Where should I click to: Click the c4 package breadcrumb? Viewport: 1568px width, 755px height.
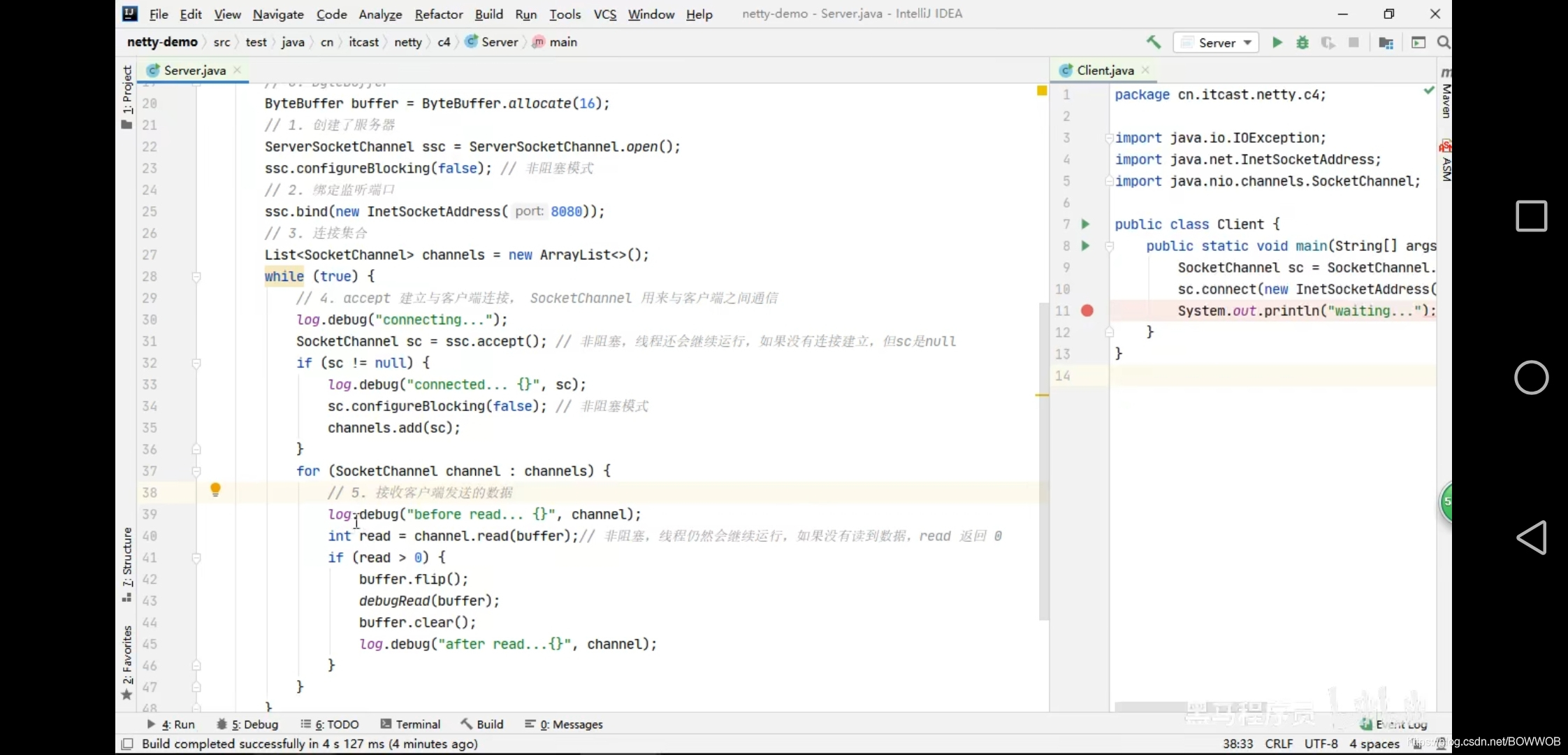click(444, 42)
